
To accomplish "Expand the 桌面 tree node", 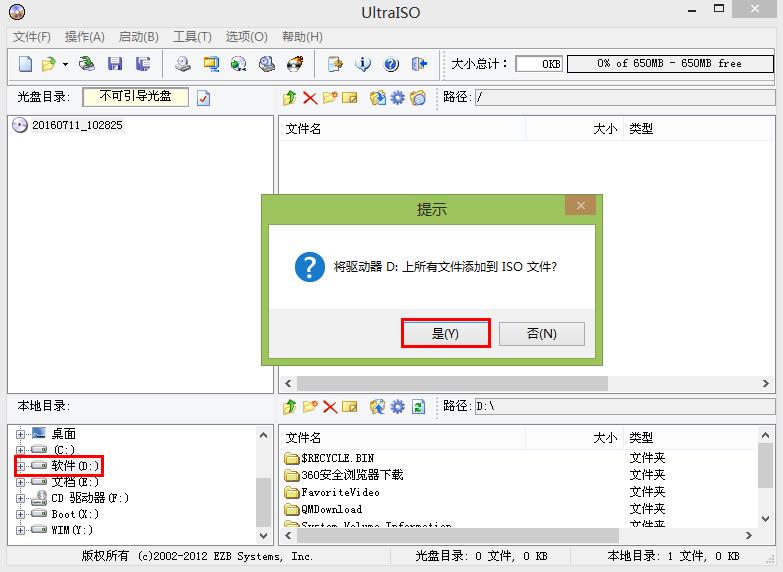I will [20, 434].
